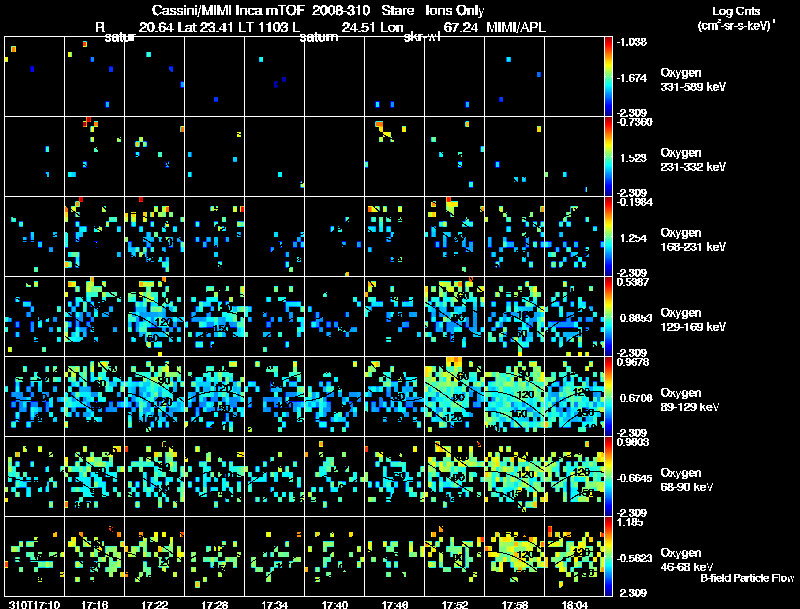Click the 17:16 time axis label
Viewport: 800px width, 609px height.
(94, 605)
